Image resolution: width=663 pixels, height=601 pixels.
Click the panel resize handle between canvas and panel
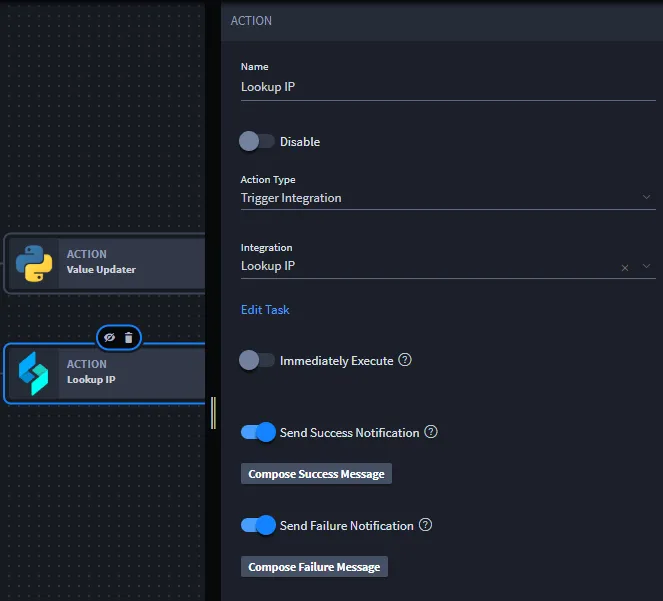214,413
